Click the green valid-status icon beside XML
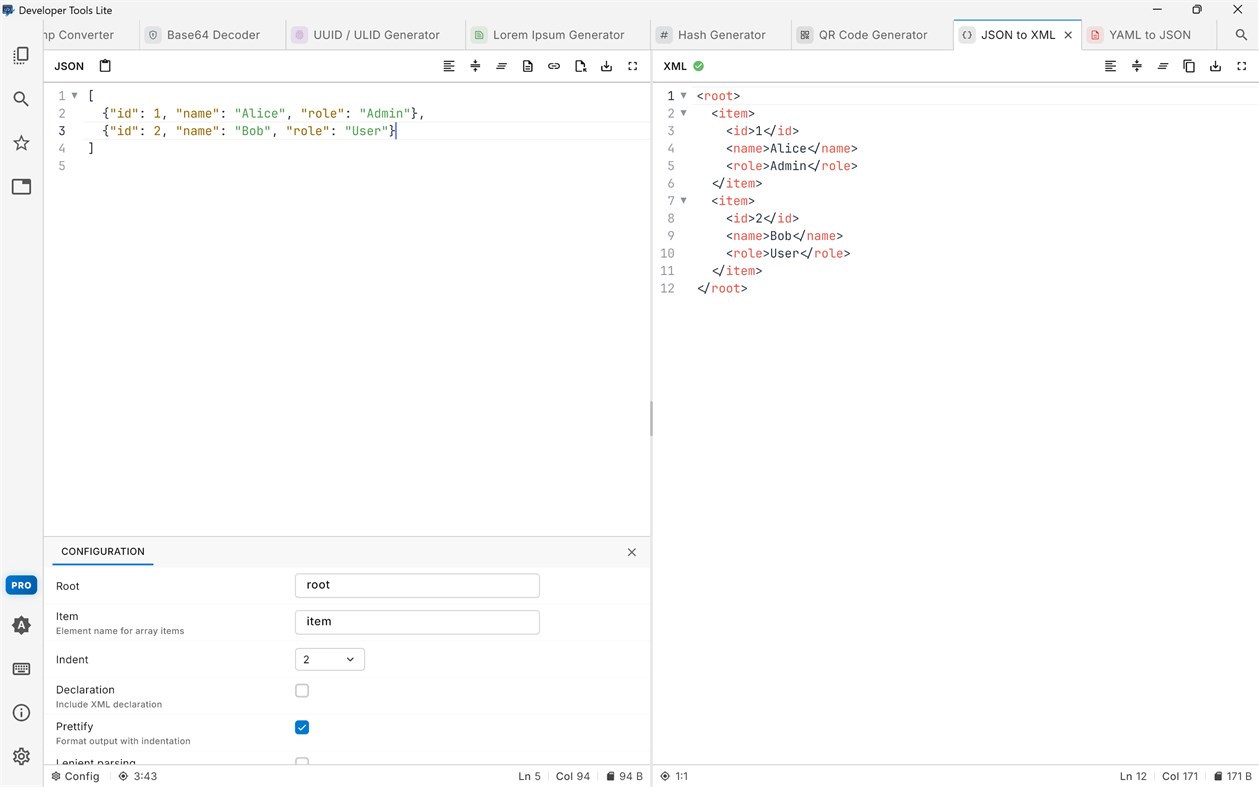This screenshot has height=787, width=1259. pyautogui.click(x=698, y=66)
